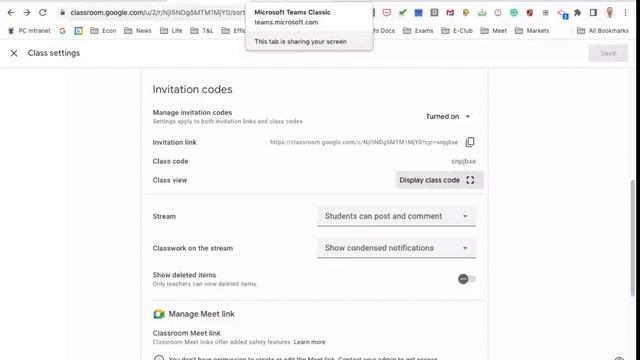Image resolution: width=640 pixels, height=360 pixels.
Task: Click the "This tab is sharing your screen" notice
Action: pyautogui.click(x=300, y=42)
